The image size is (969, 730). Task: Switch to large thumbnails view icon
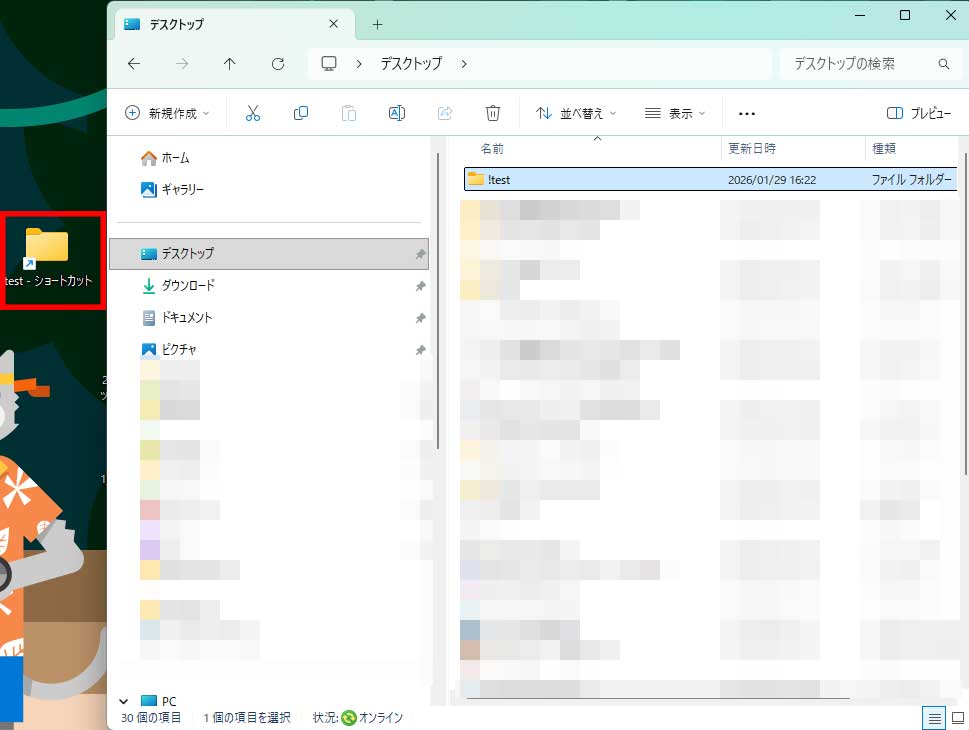[x=957, y=717]
